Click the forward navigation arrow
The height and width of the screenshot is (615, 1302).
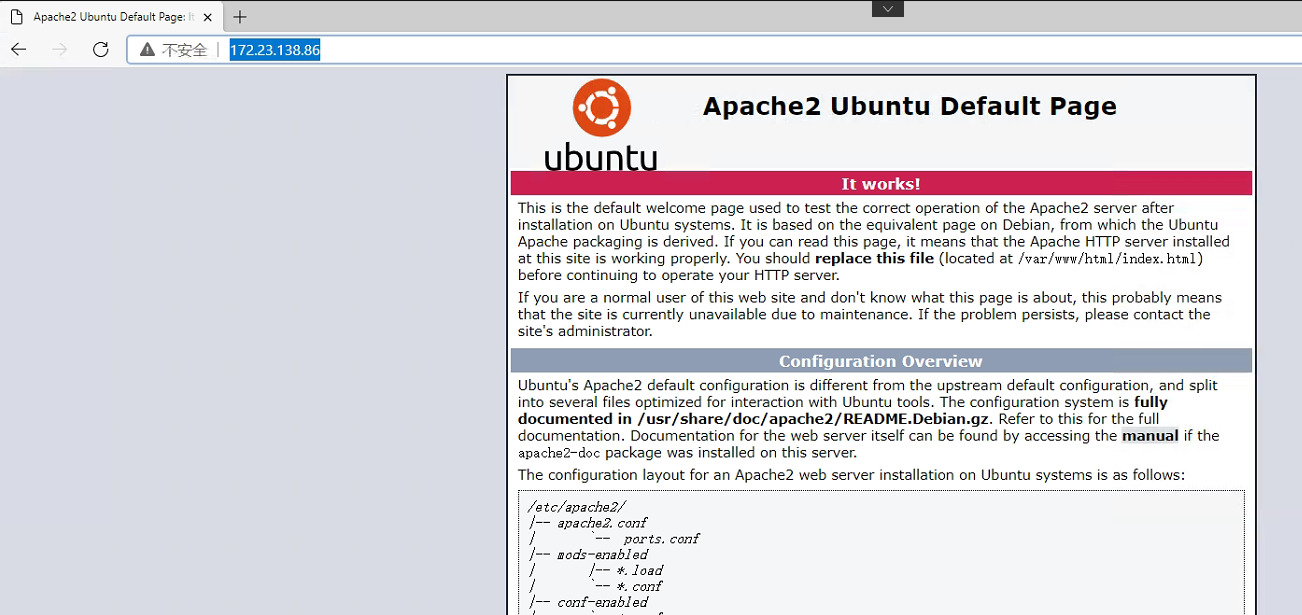(58, 49)
